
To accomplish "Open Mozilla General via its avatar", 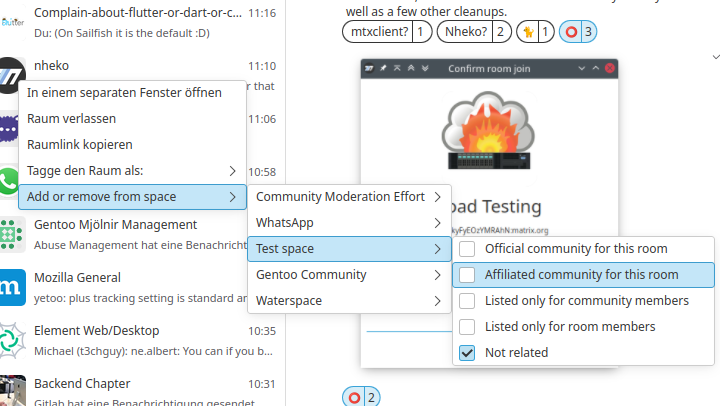I will coord(12,287).
